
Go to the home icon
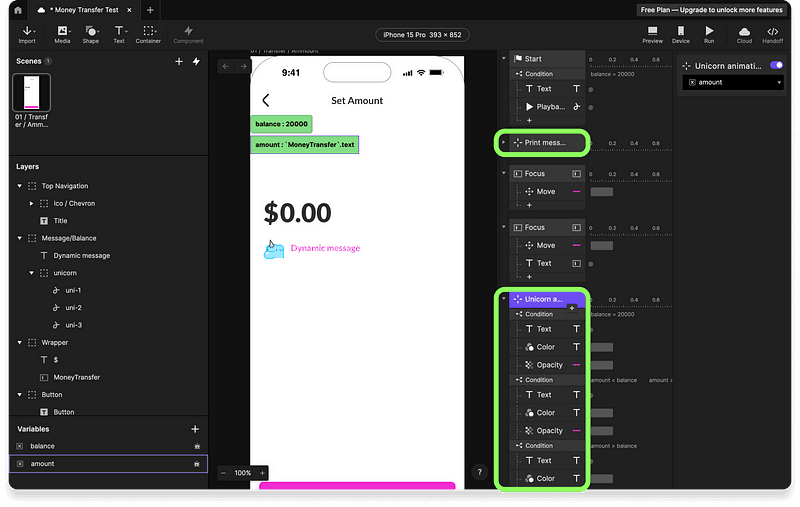[18, 10]
